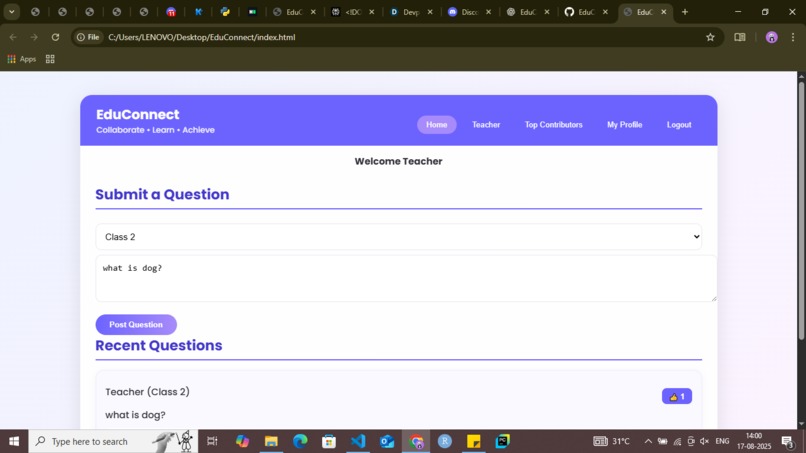Image resolution: width=806 pixels, height=453 pixels.
Task: Bookmark this page with the star icon
Action: click(x=710, y=37)
